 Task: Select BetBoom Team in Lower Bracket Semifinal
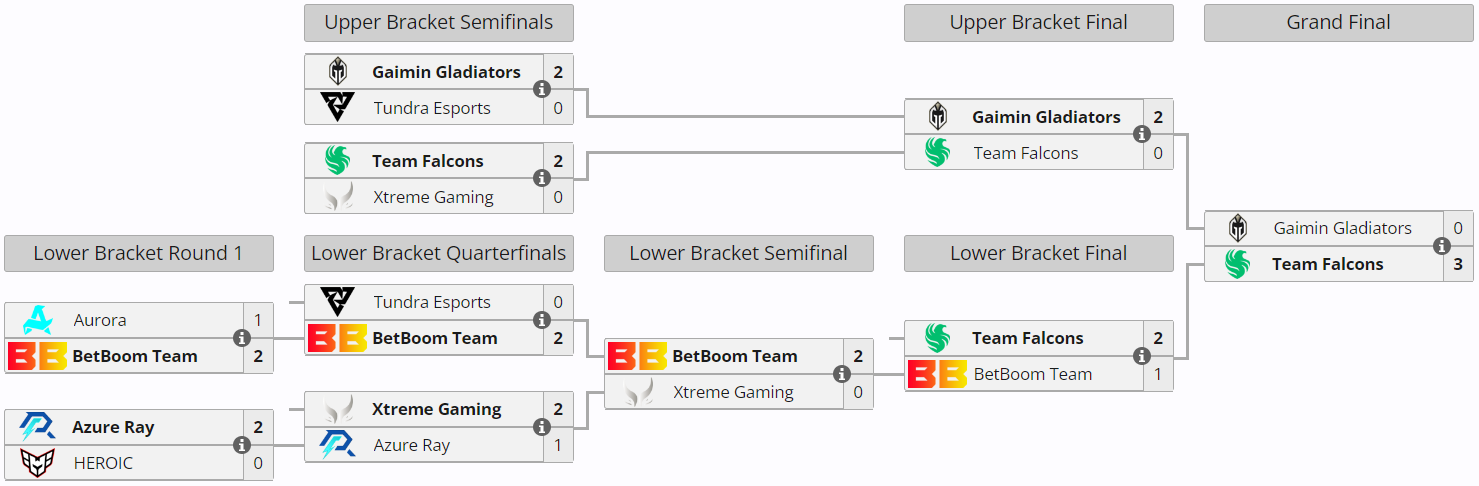pyautogui.click(x=735, y=356)
